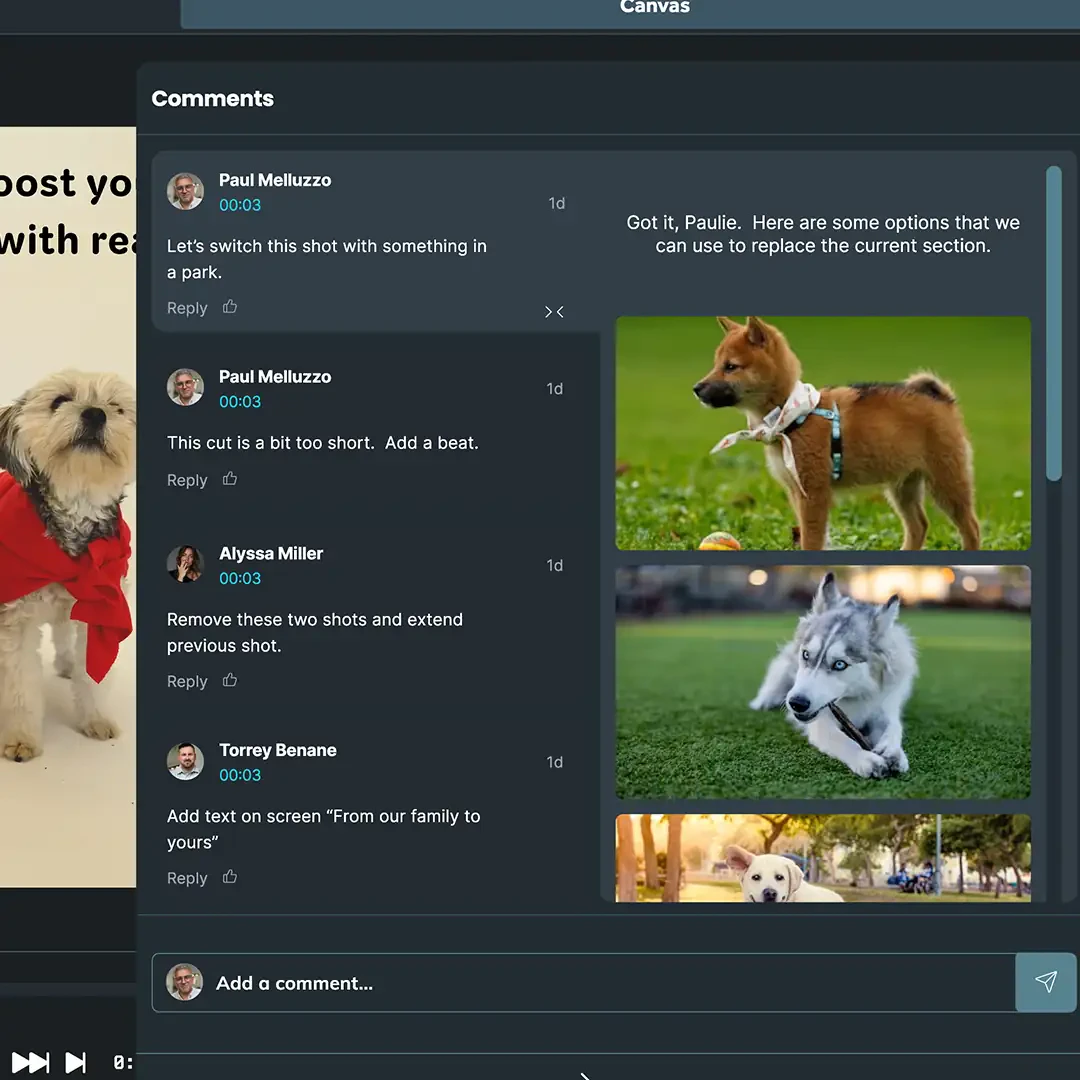The width and height of the screenshot is (1080, 1080).
Task: Reply to Paul's park shot comment
Action: 187,308
